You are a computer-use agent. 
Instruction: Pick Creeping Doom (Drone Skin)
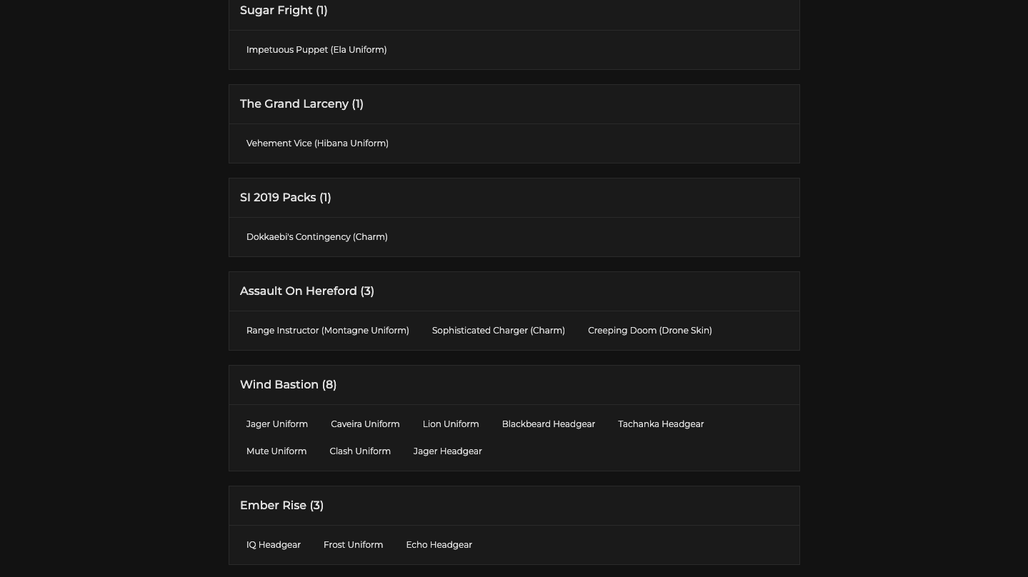650,331
